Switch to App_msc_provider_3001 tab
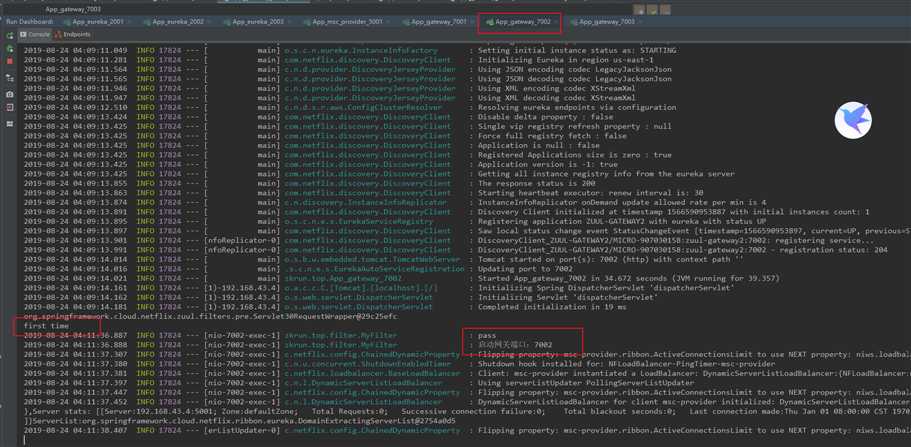The width and height of the screenshot is (911, 447). (x=347, y=22)
